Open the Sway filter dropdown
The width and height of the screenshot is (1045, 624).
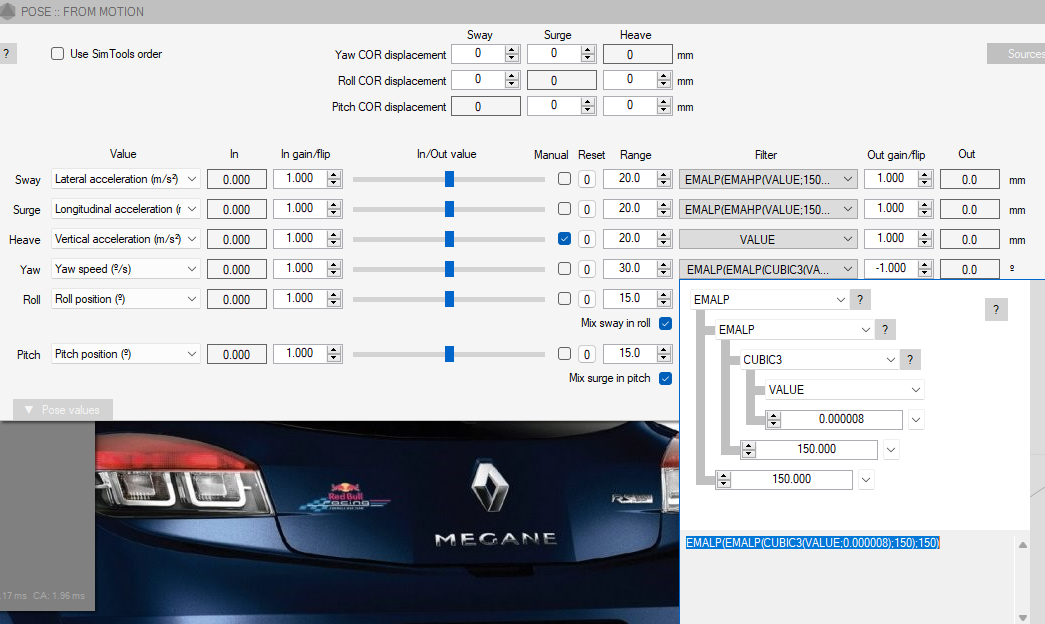click(768, 179)
